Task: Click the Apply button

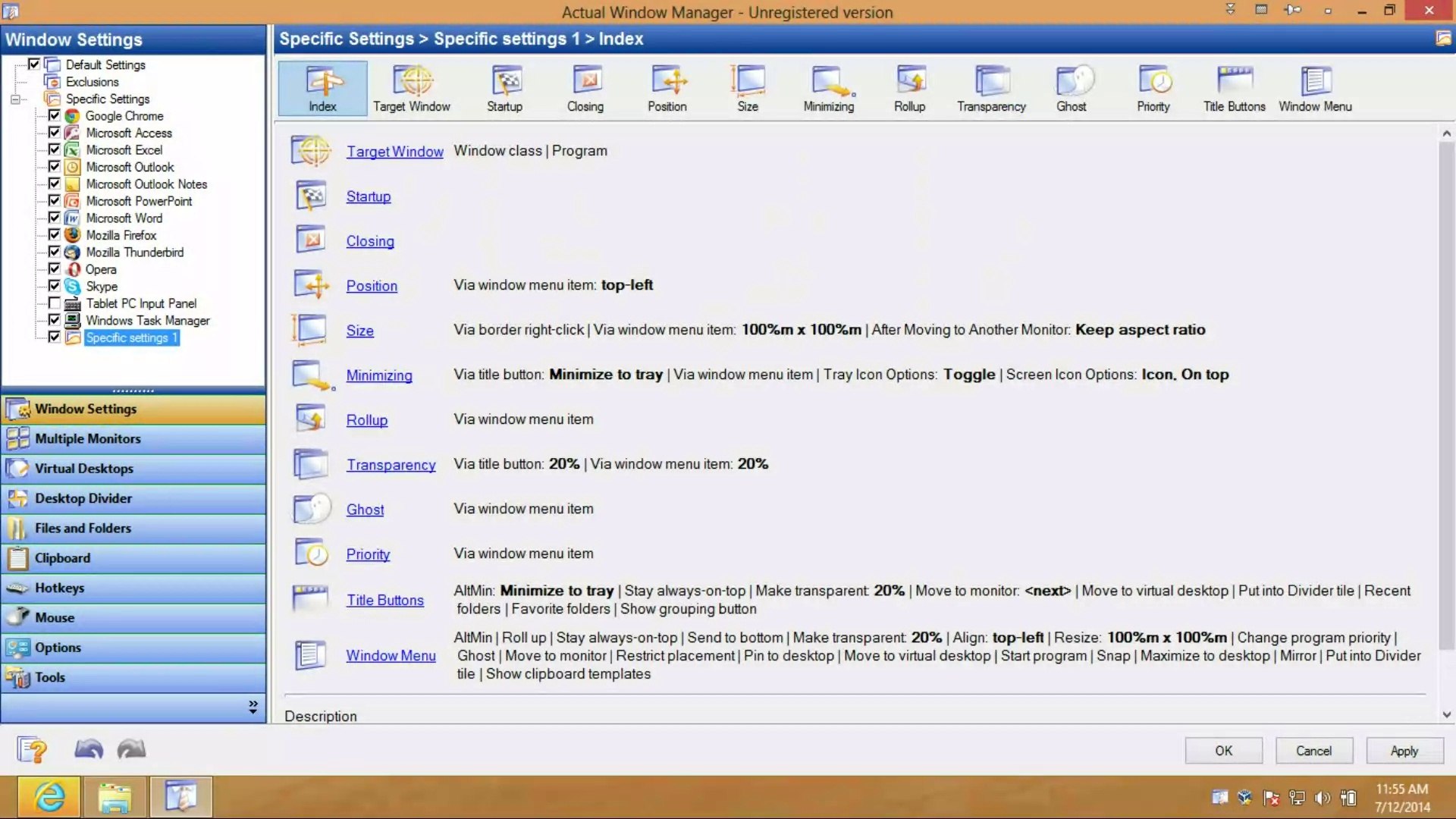Action: pyautogui.click(x=1404, y=751)
